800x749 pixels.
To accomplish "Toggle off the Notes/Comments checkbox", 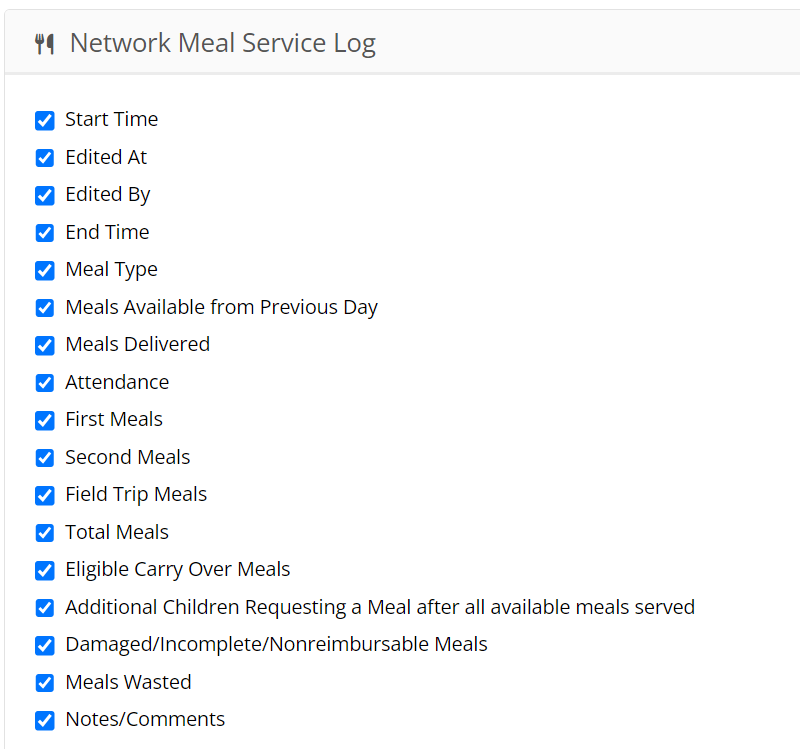I will (x=45, y=720).
